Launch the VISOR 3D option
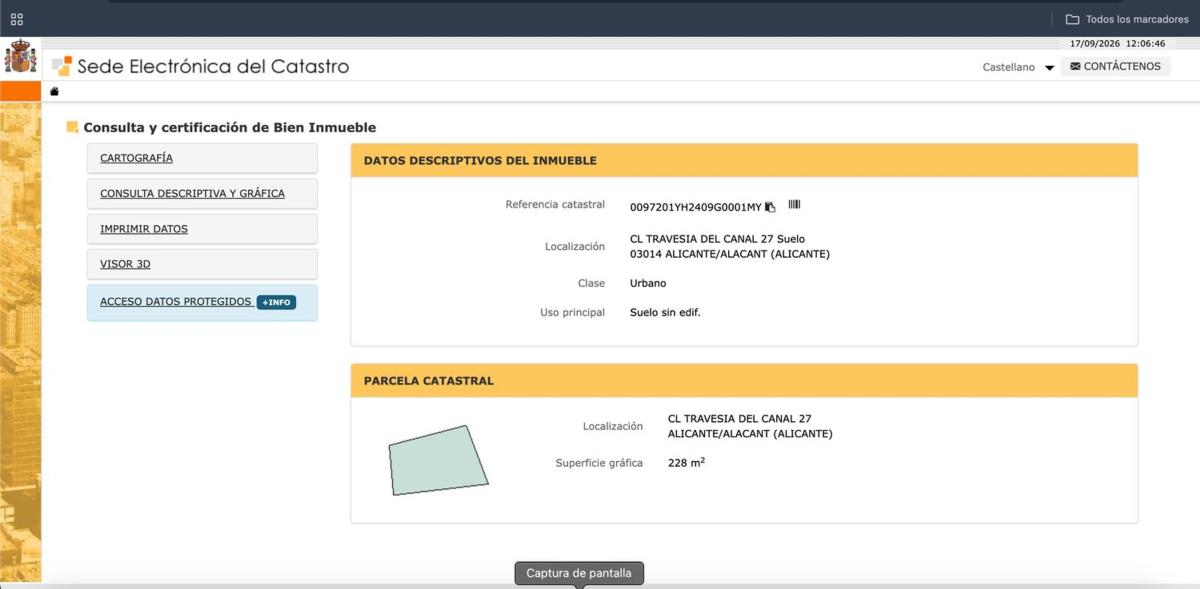This screenshot has height=589, width=1200. pos(202,264)
